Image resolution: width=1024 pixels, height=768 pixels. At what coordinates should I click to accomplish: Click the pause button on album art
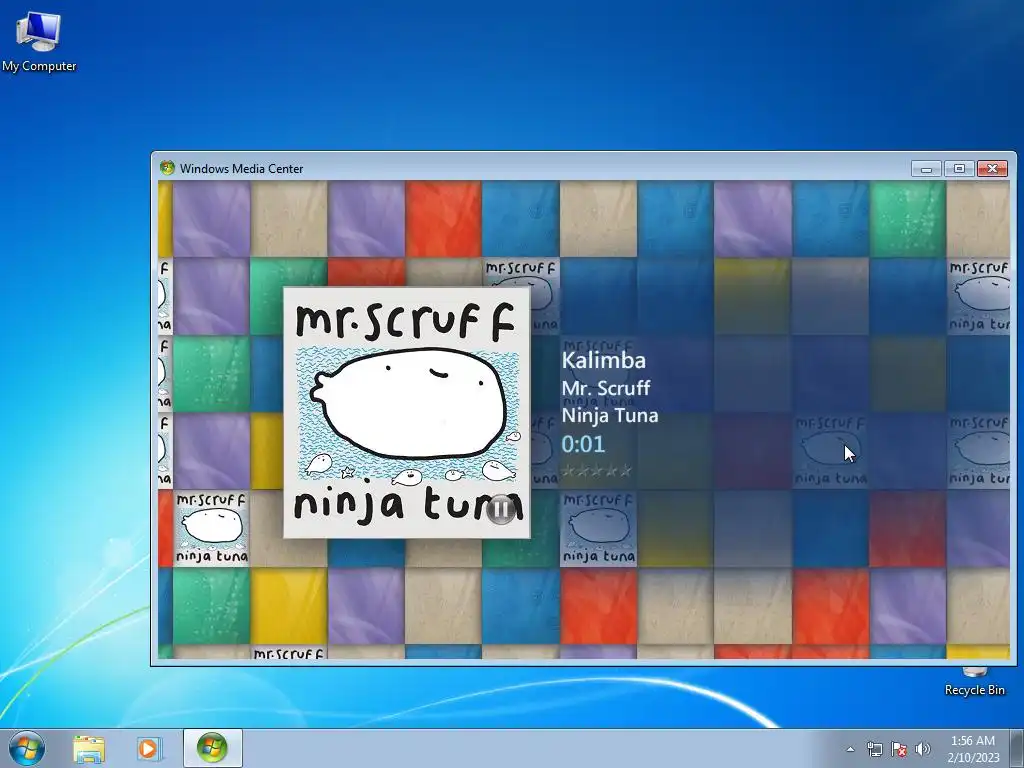501,509
